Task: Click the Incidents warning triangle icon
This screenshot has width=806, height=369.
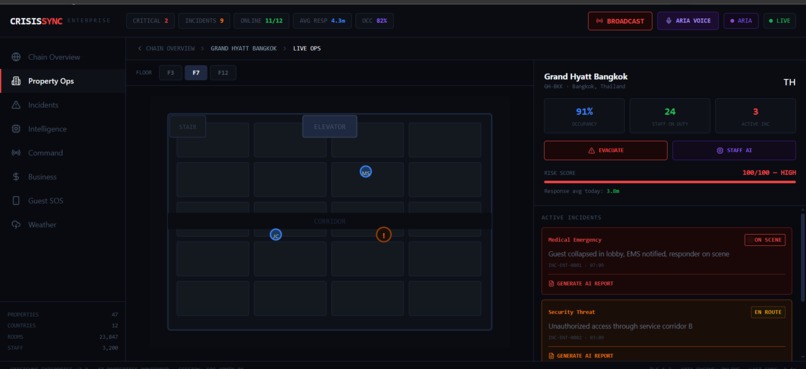Action: point(16,105)
